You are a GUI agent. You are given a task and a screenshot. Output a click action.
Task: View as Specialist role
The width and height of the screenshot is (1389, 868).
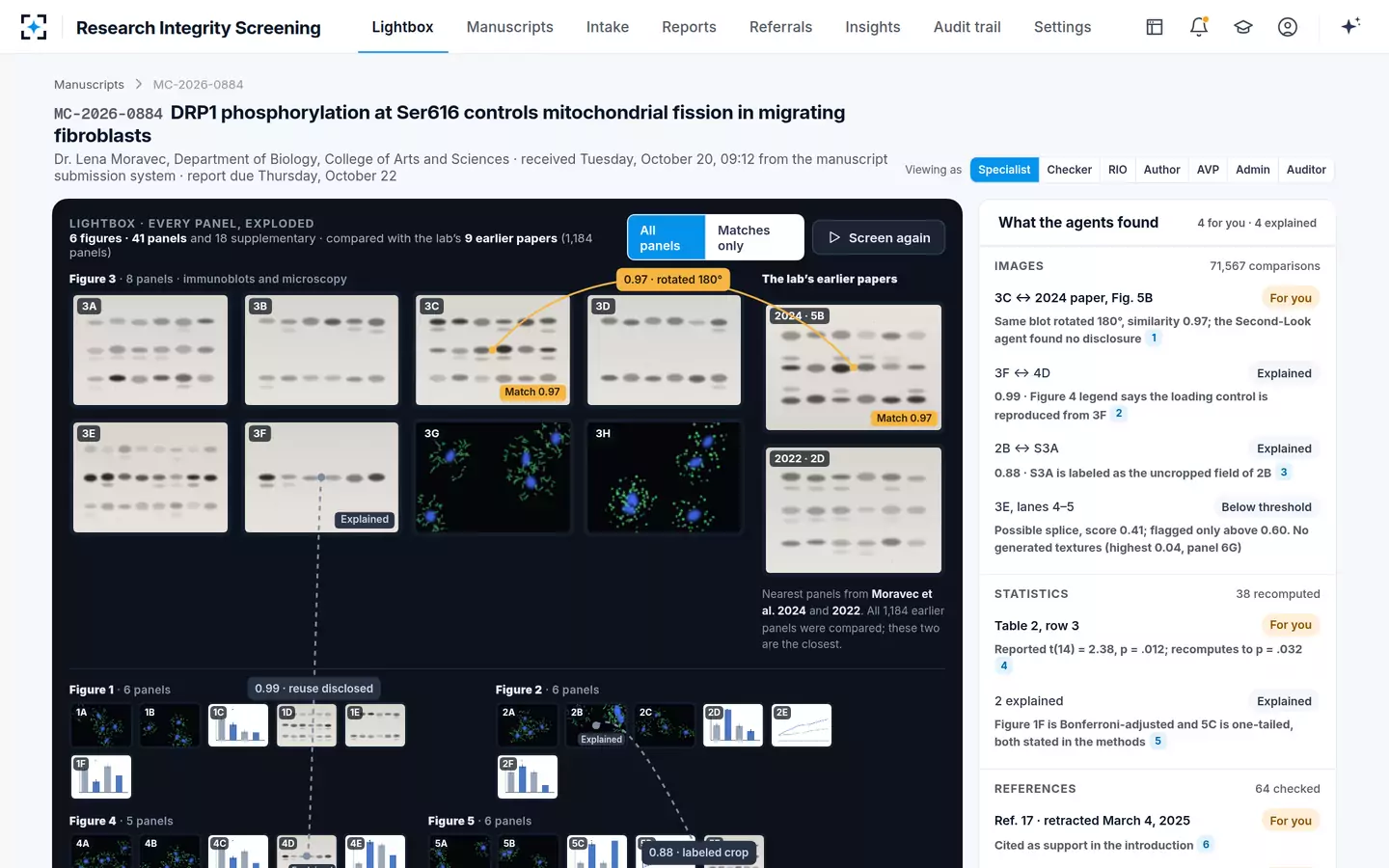coord(1004,170)
